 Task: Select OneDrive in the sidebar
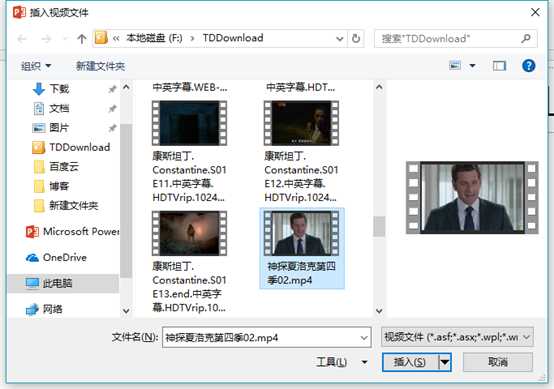[57, 258]
